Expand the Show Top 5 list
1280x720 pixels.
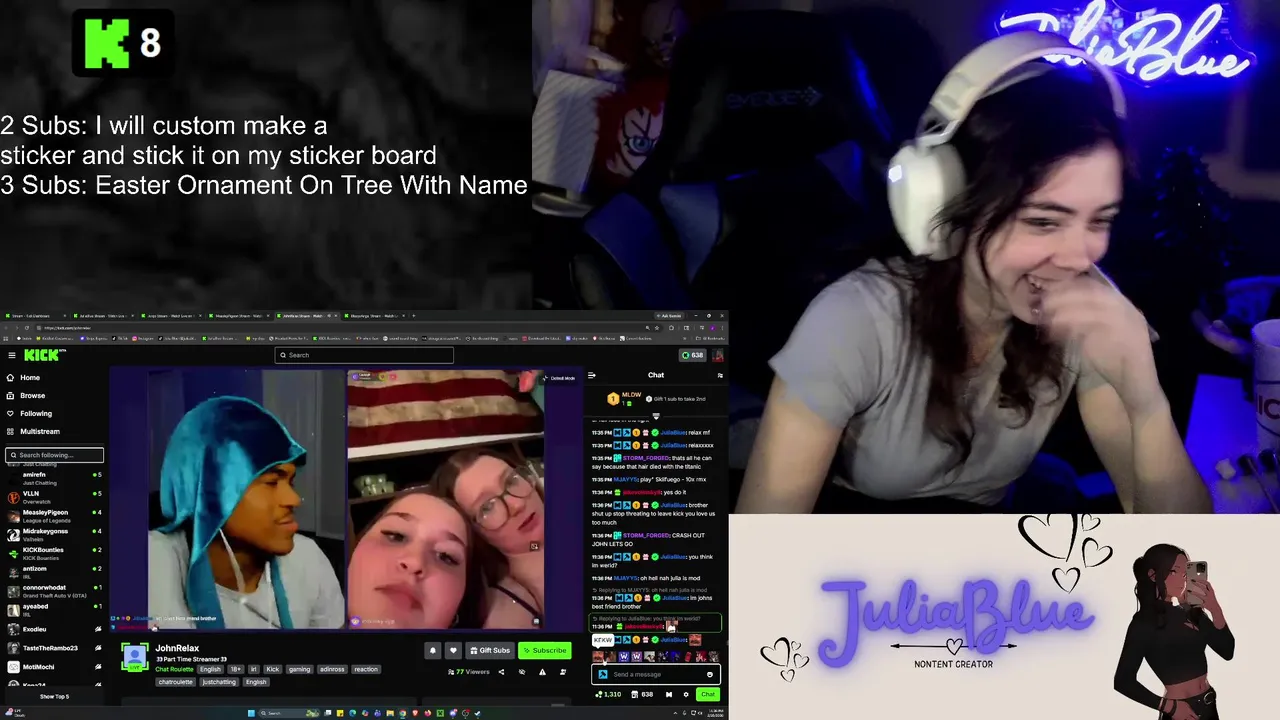point(54,696)
